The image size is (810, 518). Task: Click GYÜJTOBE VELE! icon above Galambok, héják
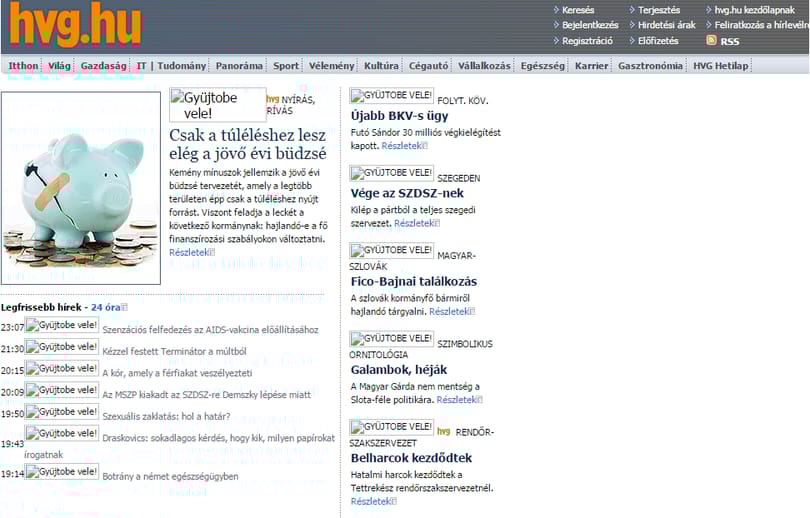point(392,339)
